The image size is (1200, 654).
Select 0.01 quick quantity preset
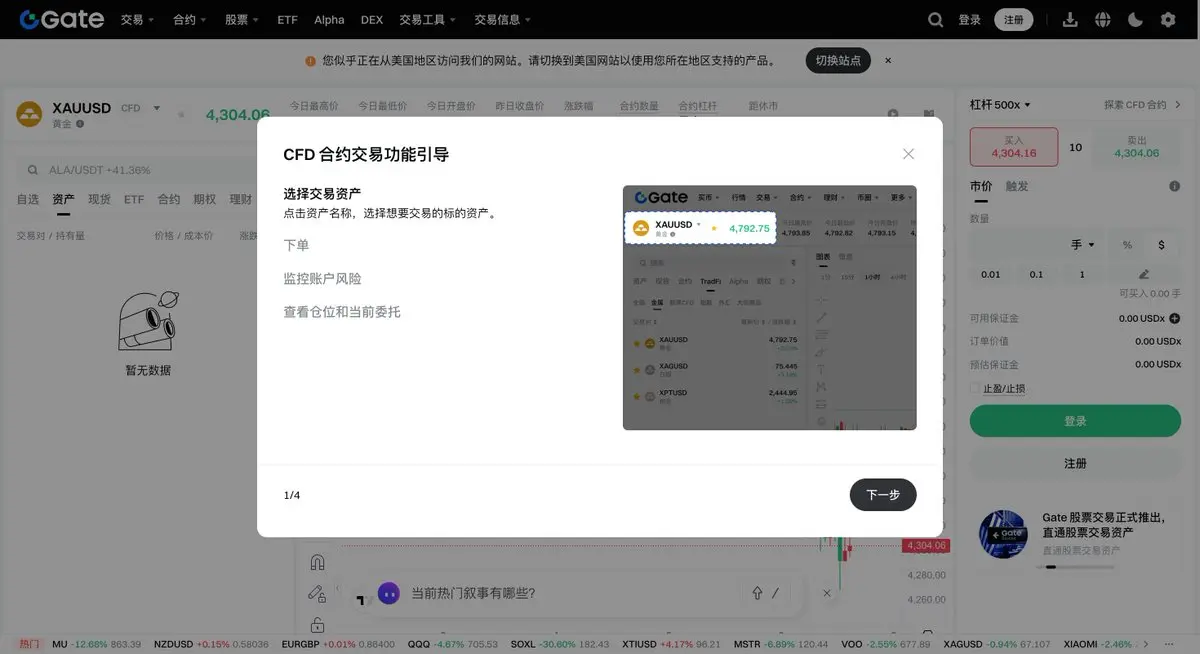[991, 274]
